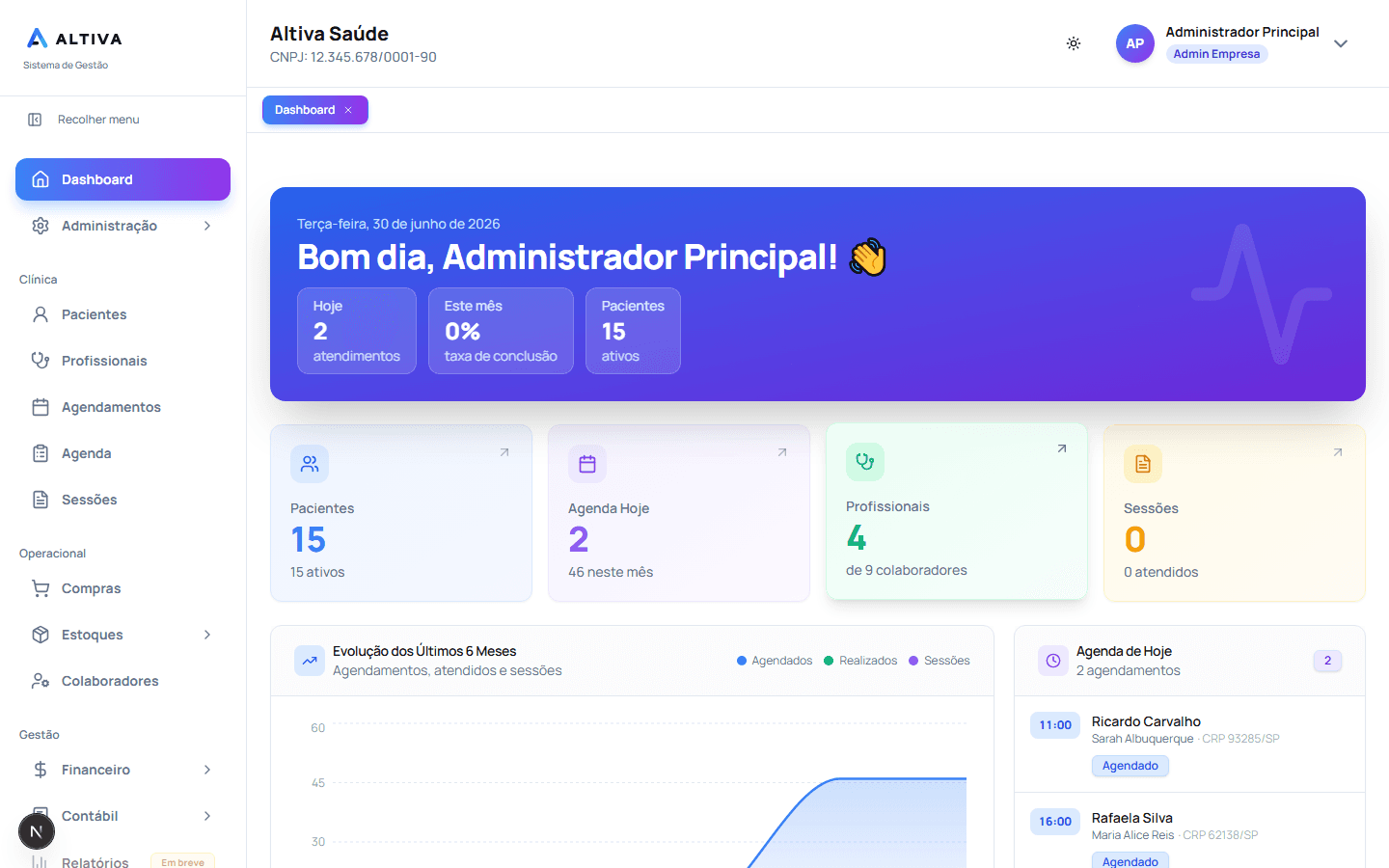The height and width of the screenshot is (868, 1389).
Task: Click the Agendamentos calendar icon in sidebar
Action: pyautogui.click(x=41, y=407)
